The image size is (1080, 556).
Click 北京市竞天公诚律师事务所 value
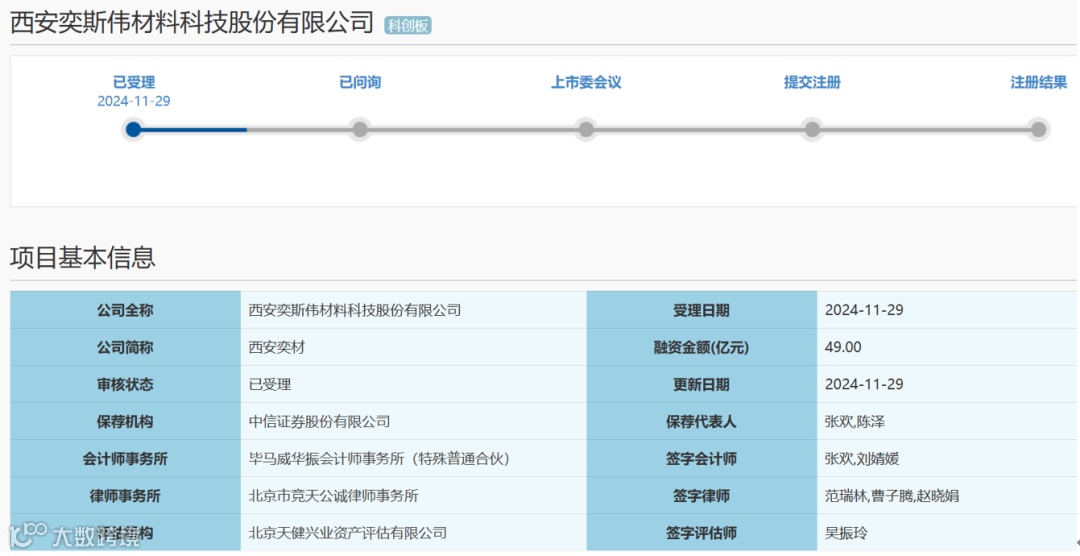click(333, 496)
